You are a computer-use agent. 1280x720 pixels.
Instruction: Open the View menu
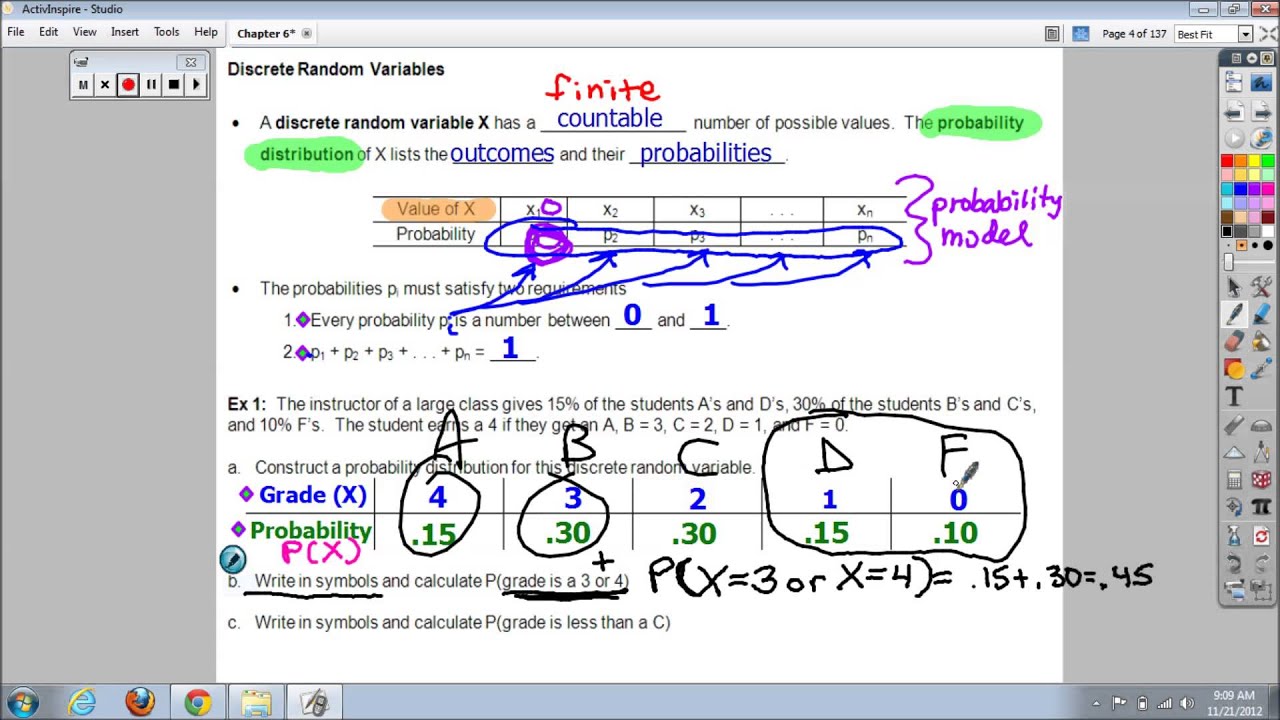click(x=84, y=32)
